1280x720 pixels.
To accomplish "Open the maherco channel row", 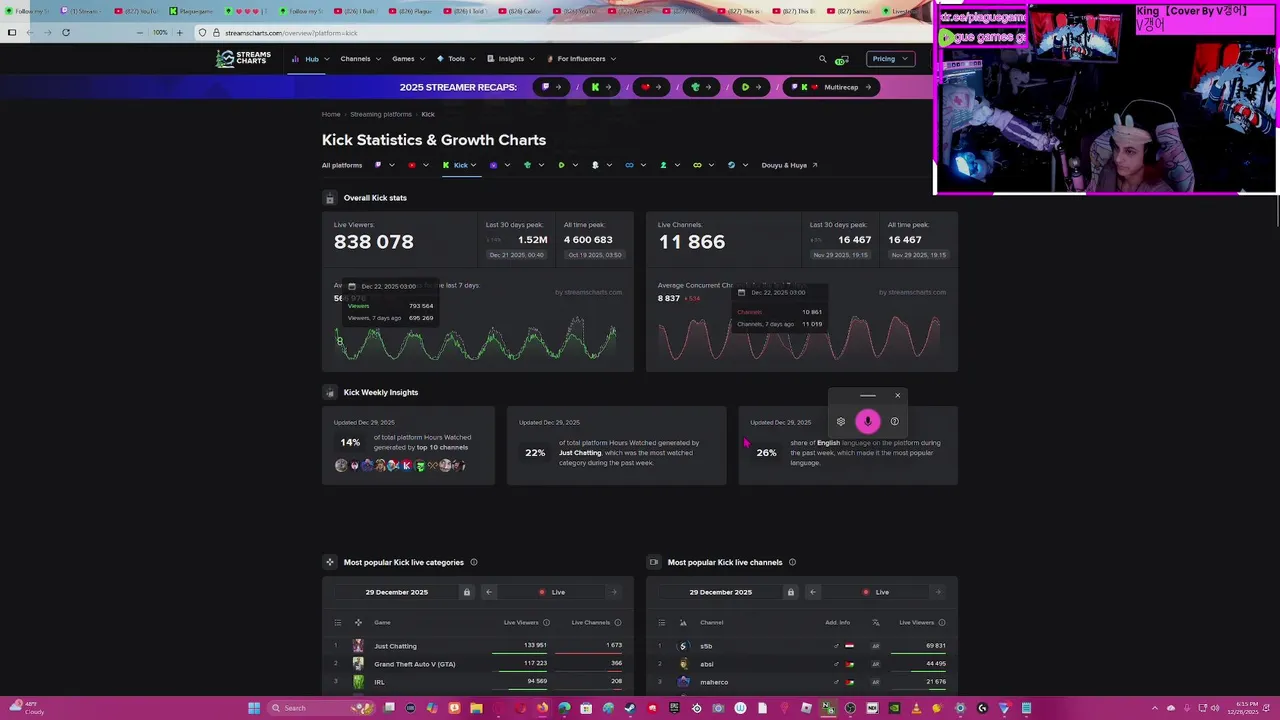I will point(802,682).
